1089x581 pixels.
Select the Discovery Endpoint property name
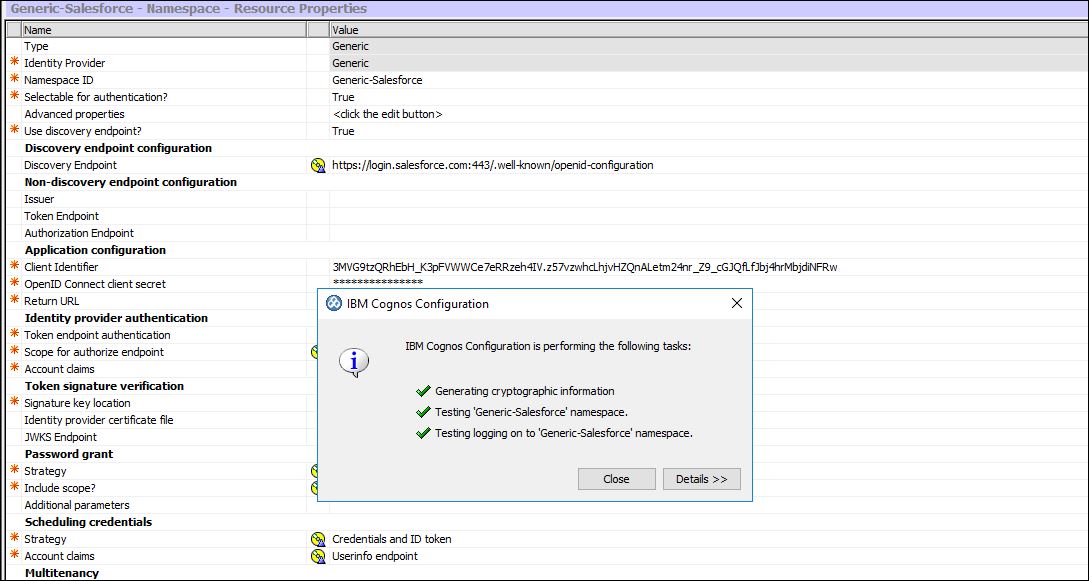pos(70,165)
